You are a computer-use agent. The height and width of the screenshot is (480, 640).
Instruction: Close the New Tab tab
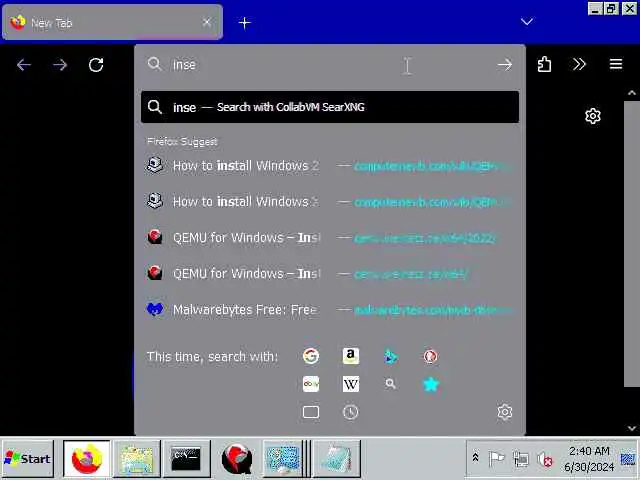[207, 22]
